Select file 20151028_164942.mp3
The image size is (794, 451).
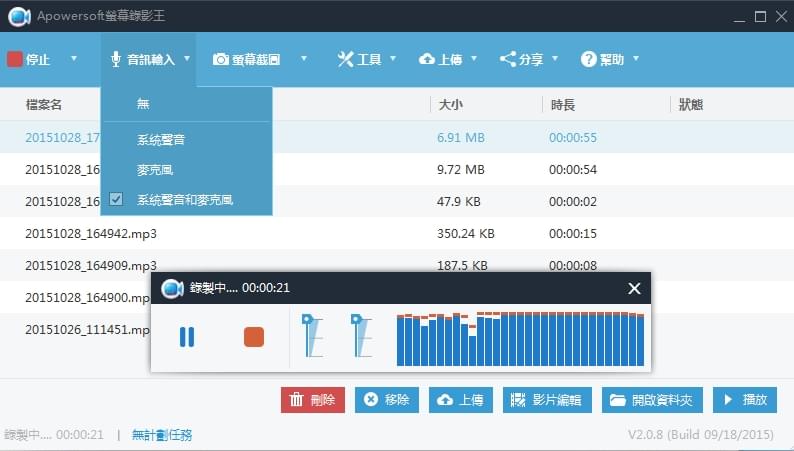click(x=91, y=233)
